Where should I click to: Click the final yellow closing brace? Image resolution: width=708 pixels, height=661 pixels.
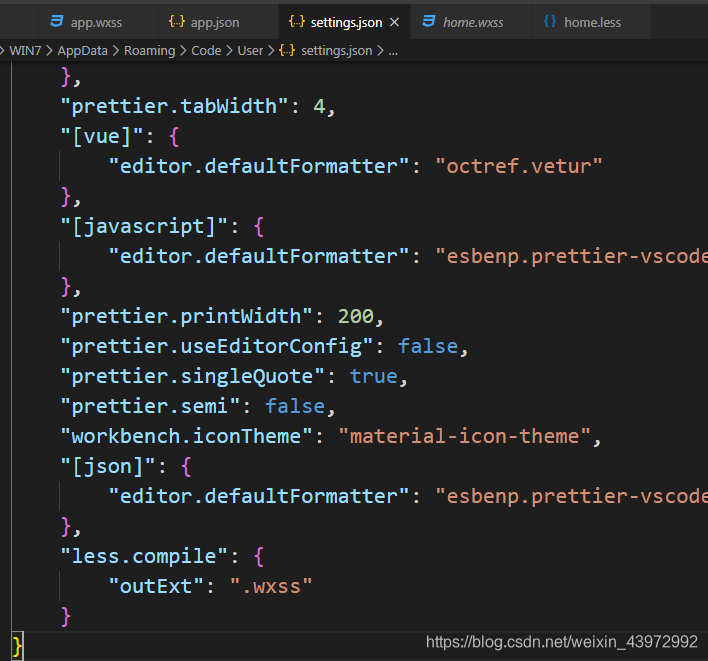point(17,647)
